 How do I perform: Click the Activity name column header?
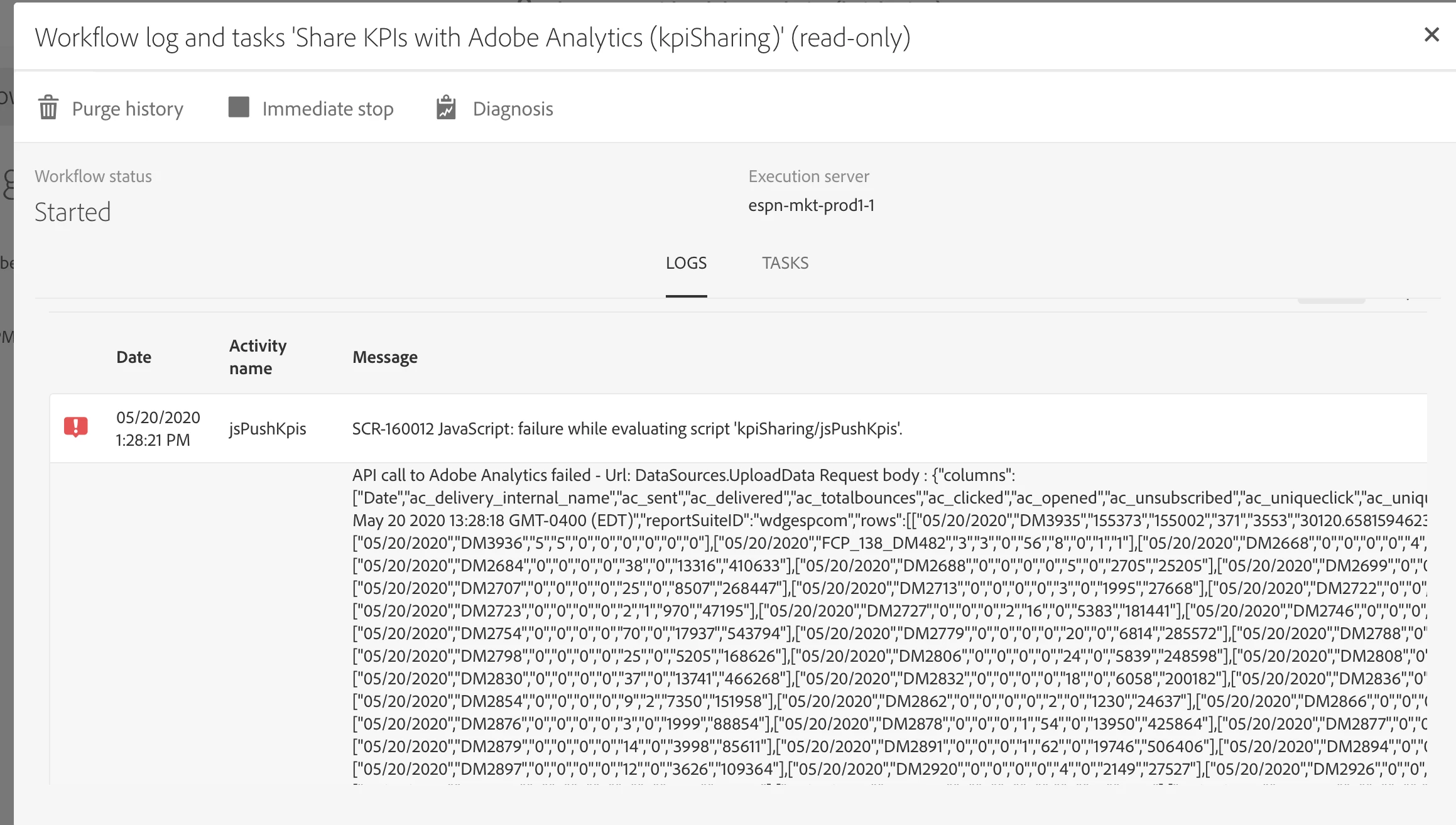[x=258, y=357]
